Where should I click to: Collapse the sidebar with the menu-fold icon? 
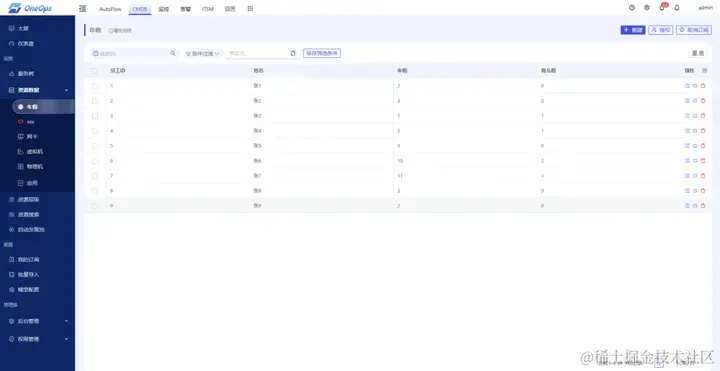pos(83,8)
